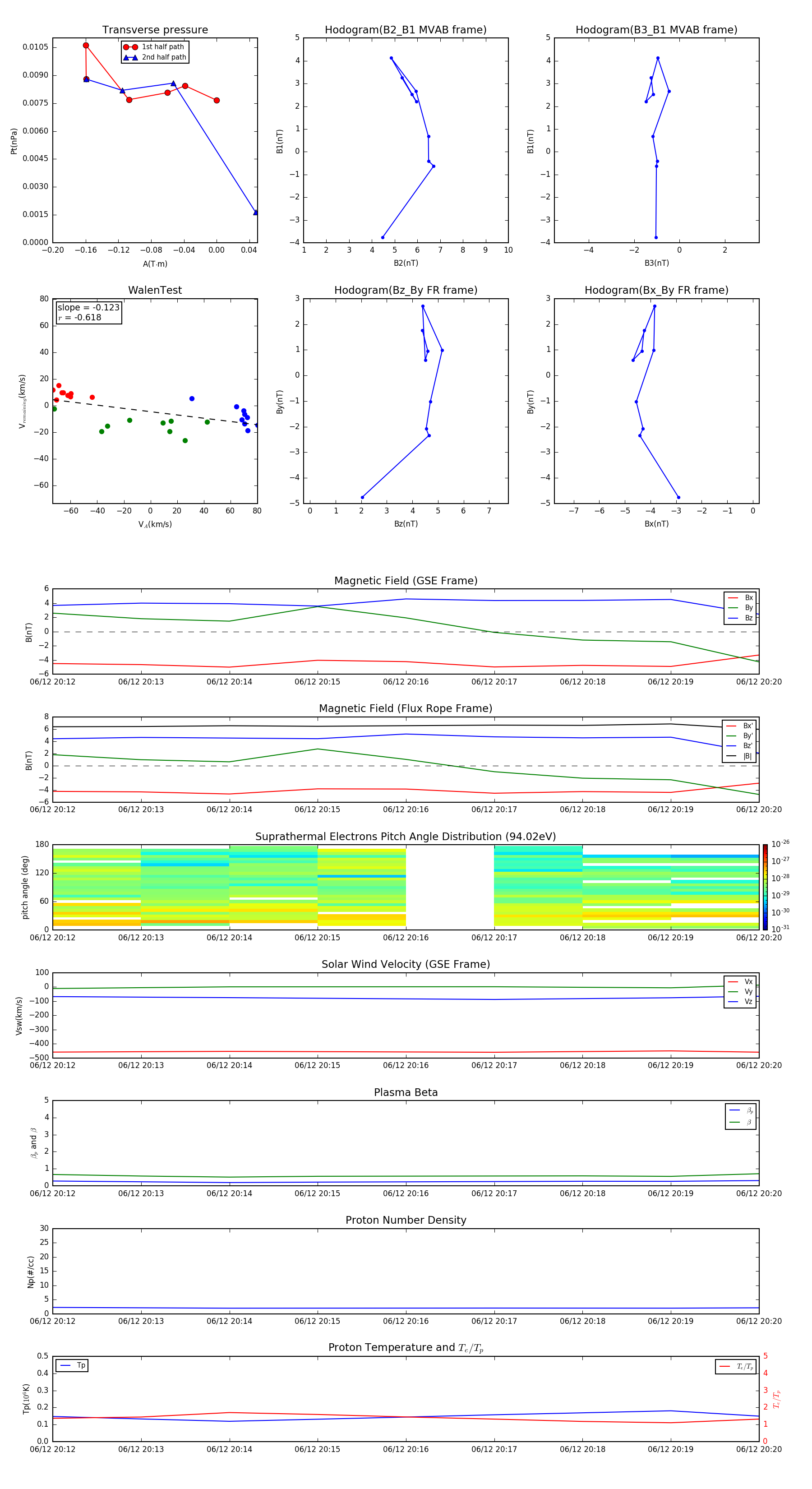Click the "Proton Number Density" title
812x1489 pixels.
(406, 1220)
